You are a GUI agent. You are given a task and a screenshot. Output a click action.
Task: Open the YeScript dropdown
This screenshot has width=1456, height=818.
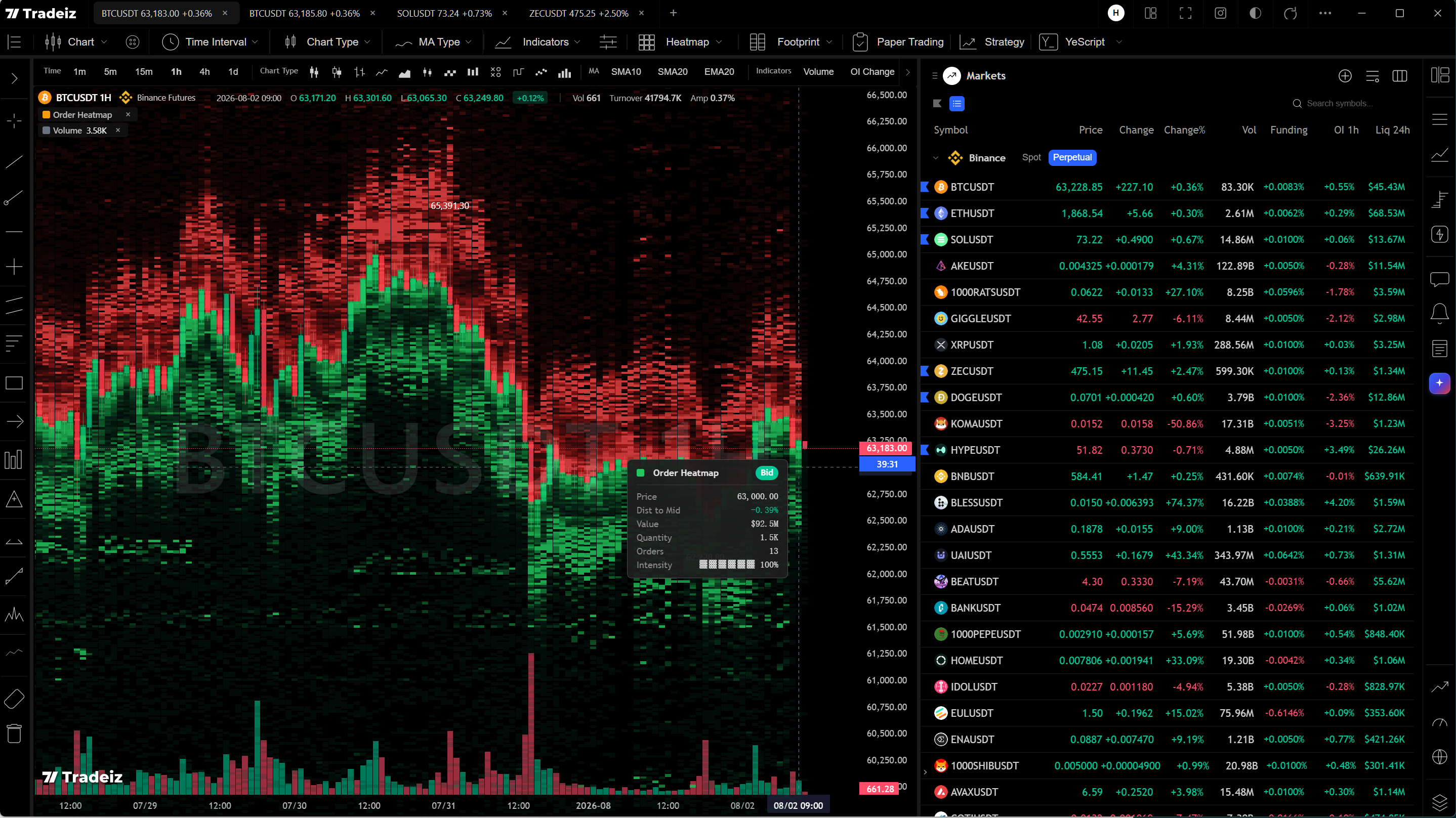(1080, 42)
